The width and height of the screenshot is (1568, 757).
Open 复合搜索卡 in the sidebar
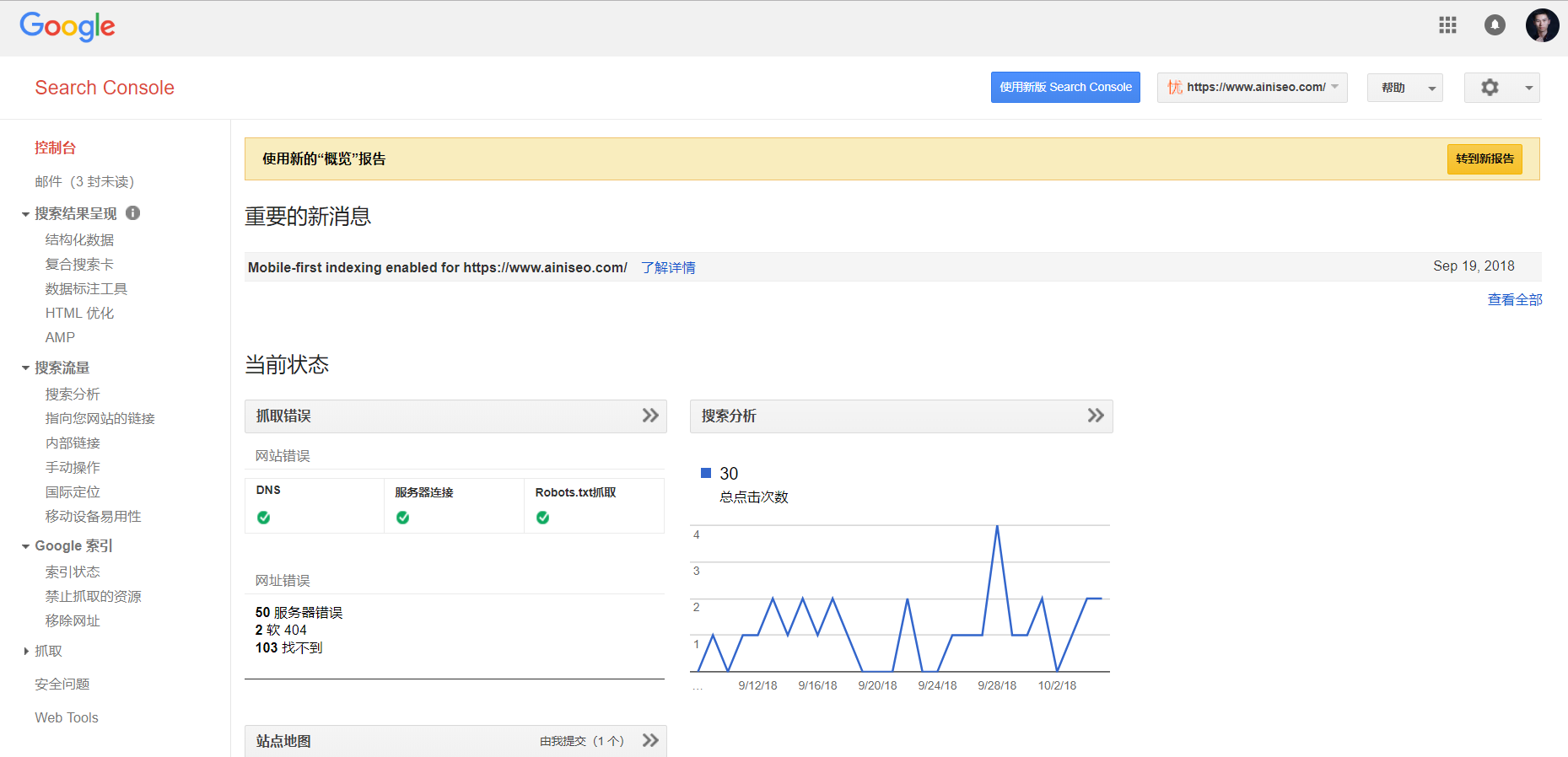(x=79, y=264)
